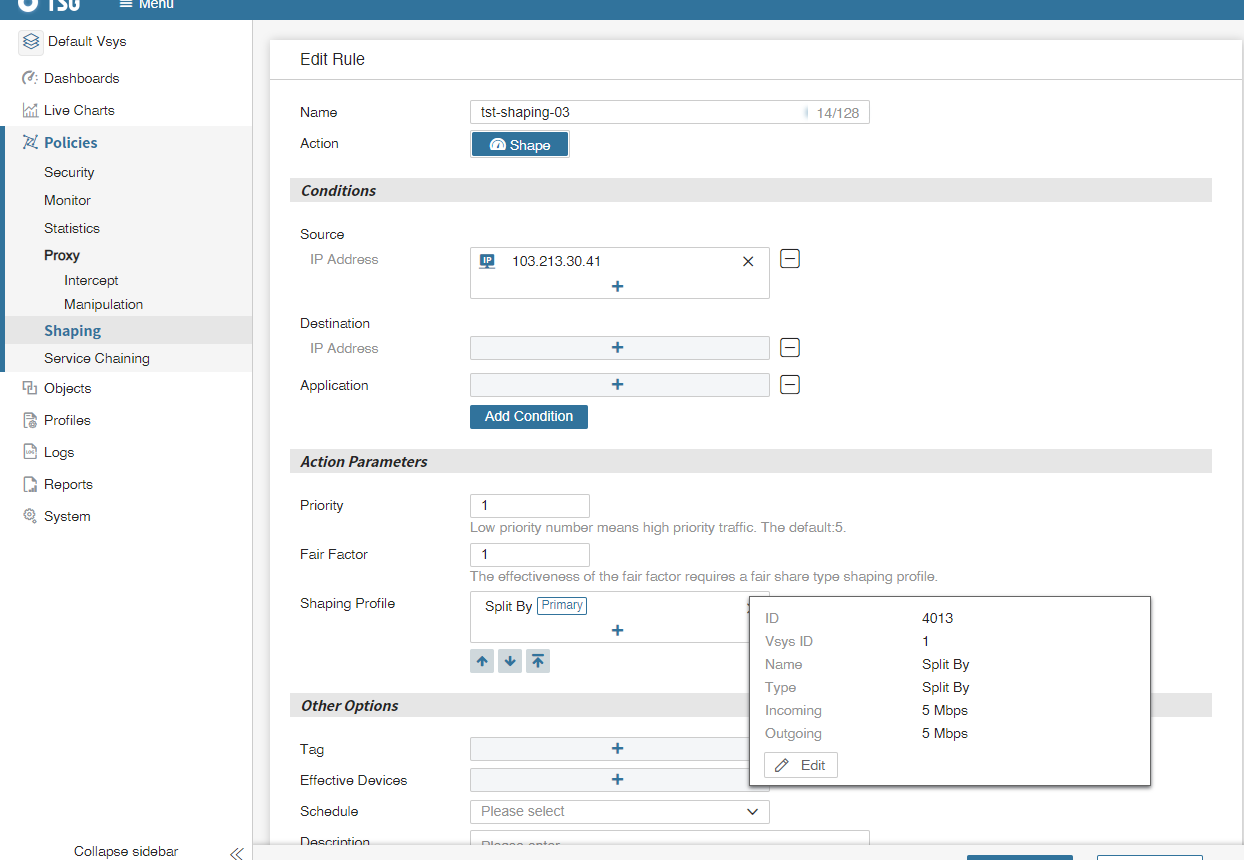Screen dimensions: 1244x860
Task: Add a Tag with plus icon
Action: point(617,749)
